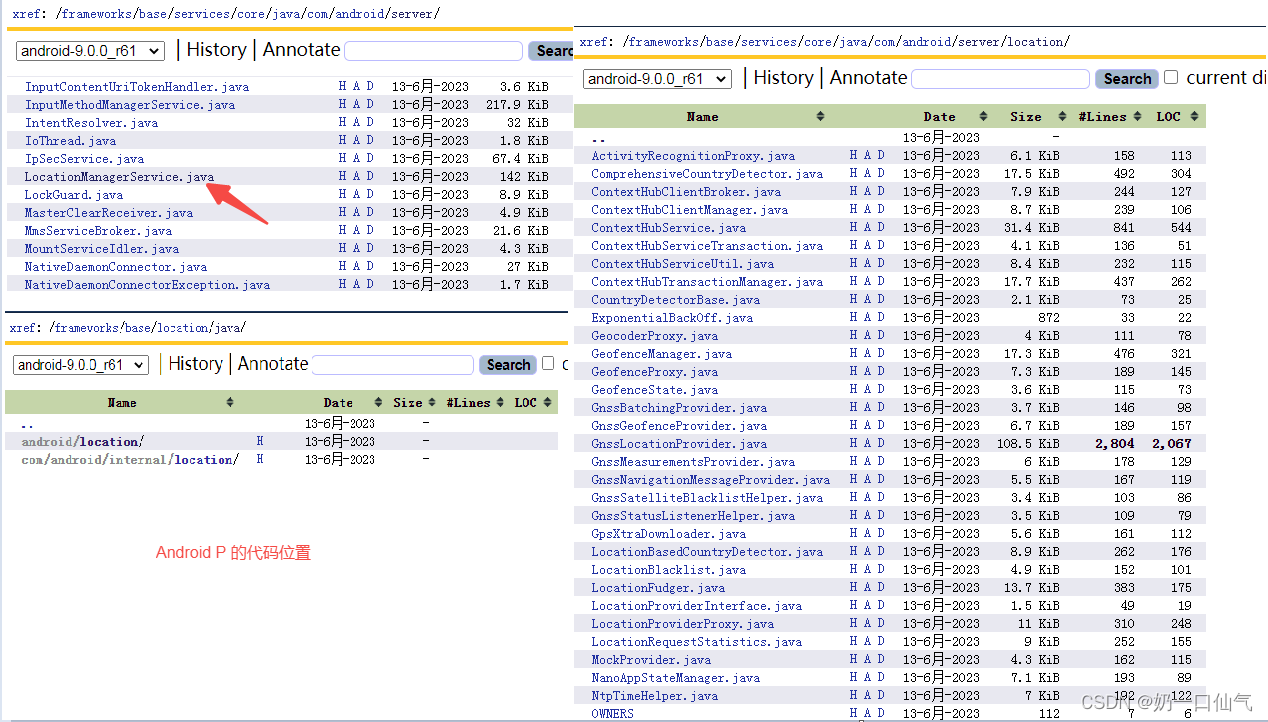Click H link for android/location/ folder
This screenshot has height=722, width=1268.
coord(260,441)
